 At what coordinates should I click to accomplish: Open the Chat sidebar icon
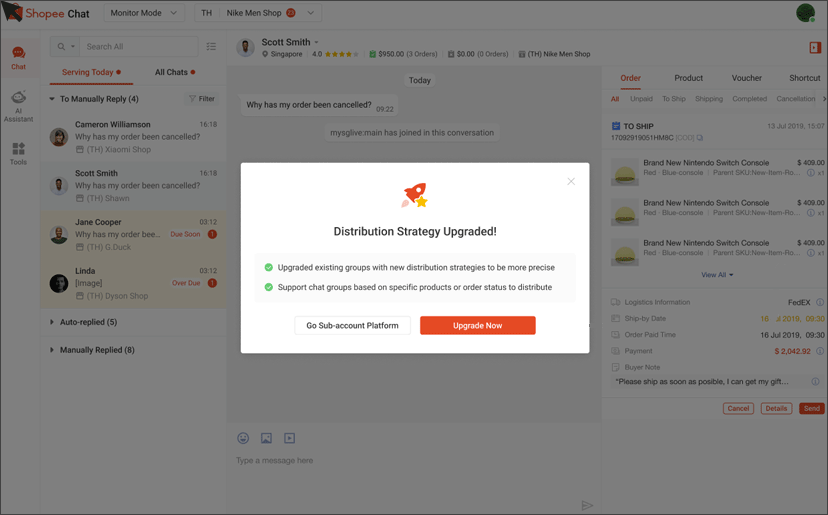[18, 58]
